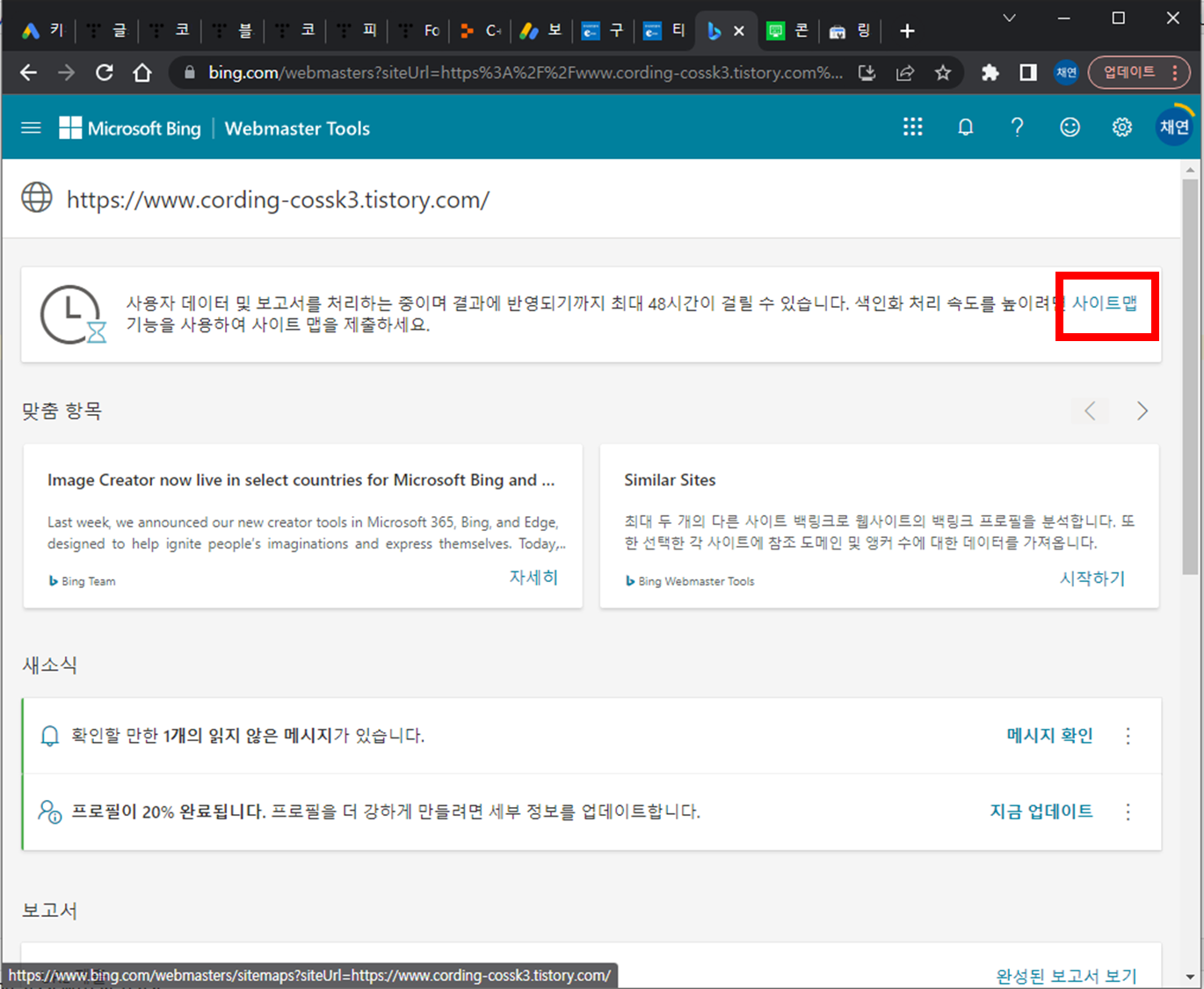The width and height of the screenshot is (1204, 989).
Task: Switch to the 콘 tab
Action: pyautogui.click(x=788, y=31)
